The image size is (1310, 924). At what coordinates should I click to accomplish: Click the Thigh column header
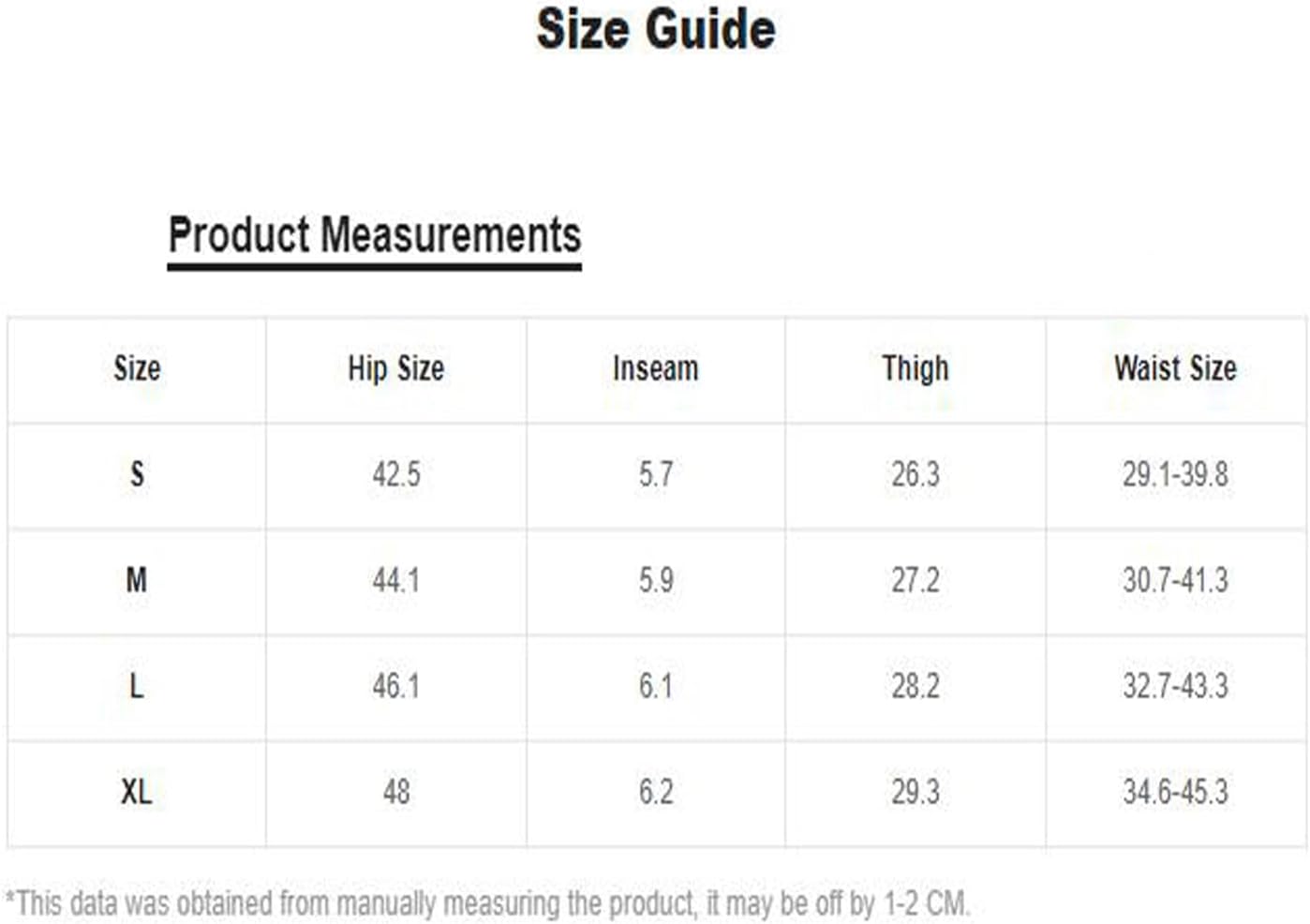pos(916,368)
